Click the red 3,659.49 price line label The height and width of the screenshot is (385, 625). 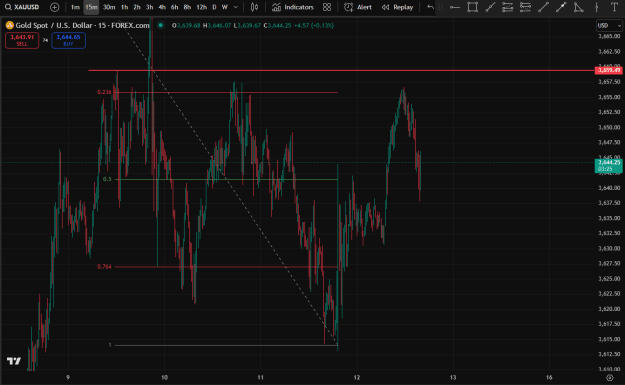(609, 70)
